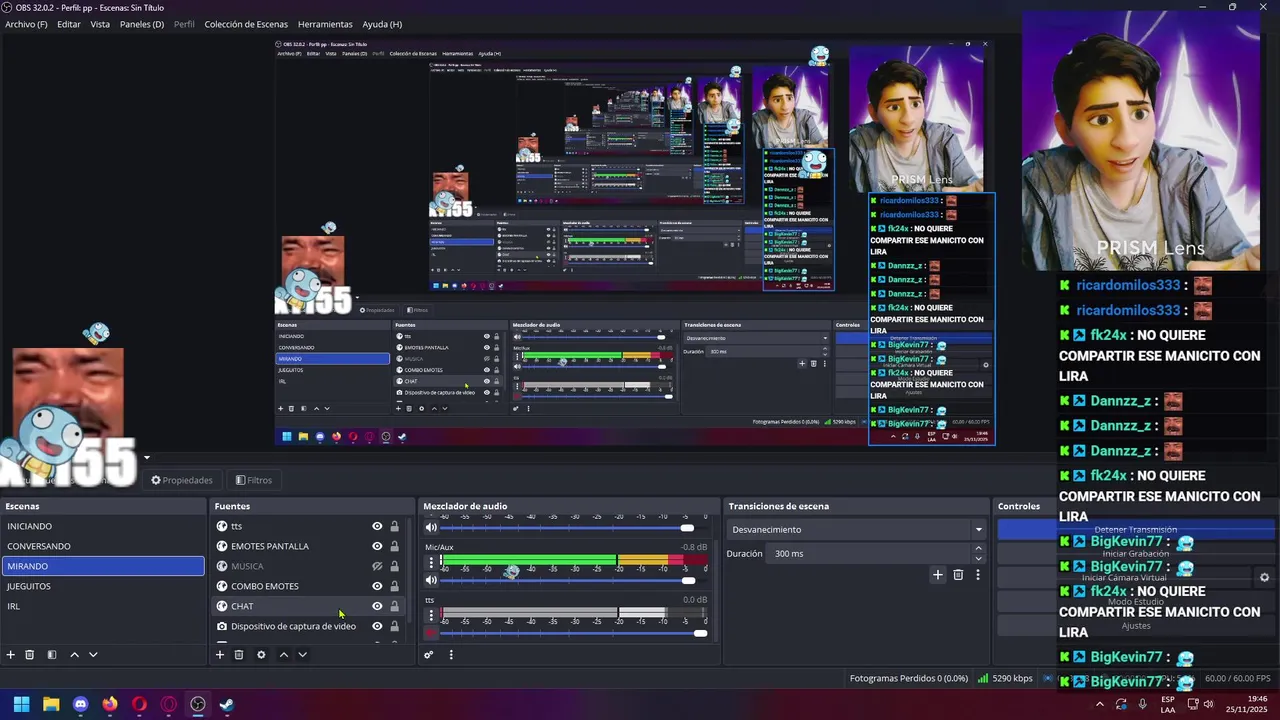Open Herramientas menu
The width and height of the screenshot is (1280, 720).
click(x=325, y=24)
